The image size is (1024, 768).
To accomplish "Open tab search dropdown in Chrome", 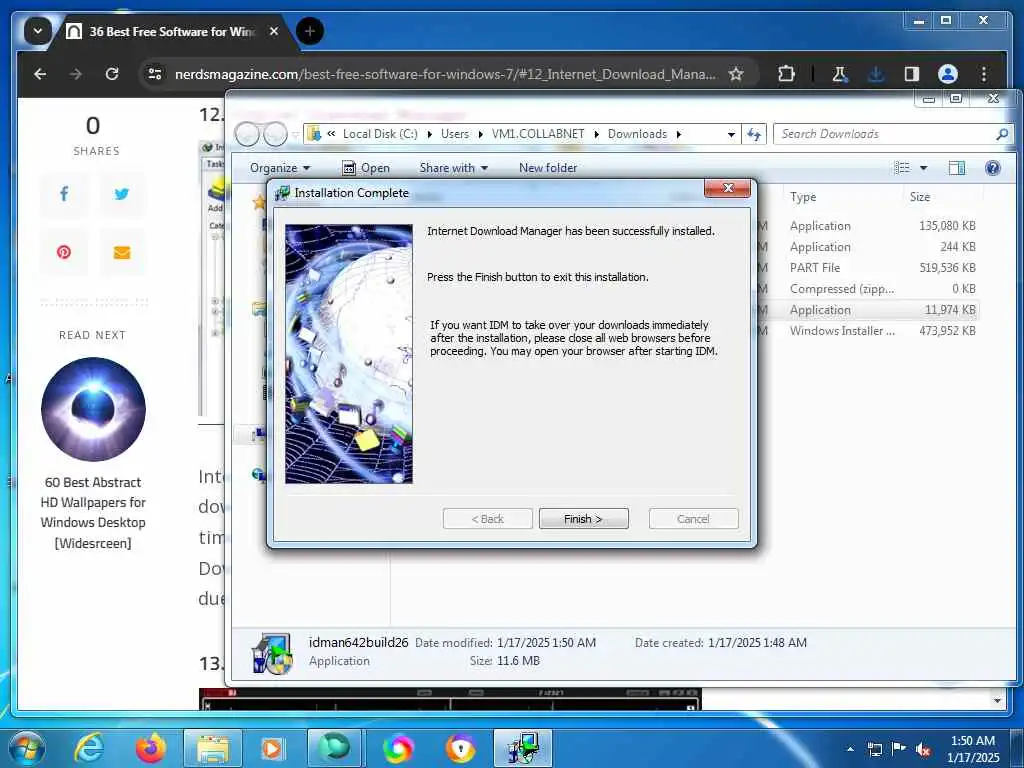I will coord(38,31).
